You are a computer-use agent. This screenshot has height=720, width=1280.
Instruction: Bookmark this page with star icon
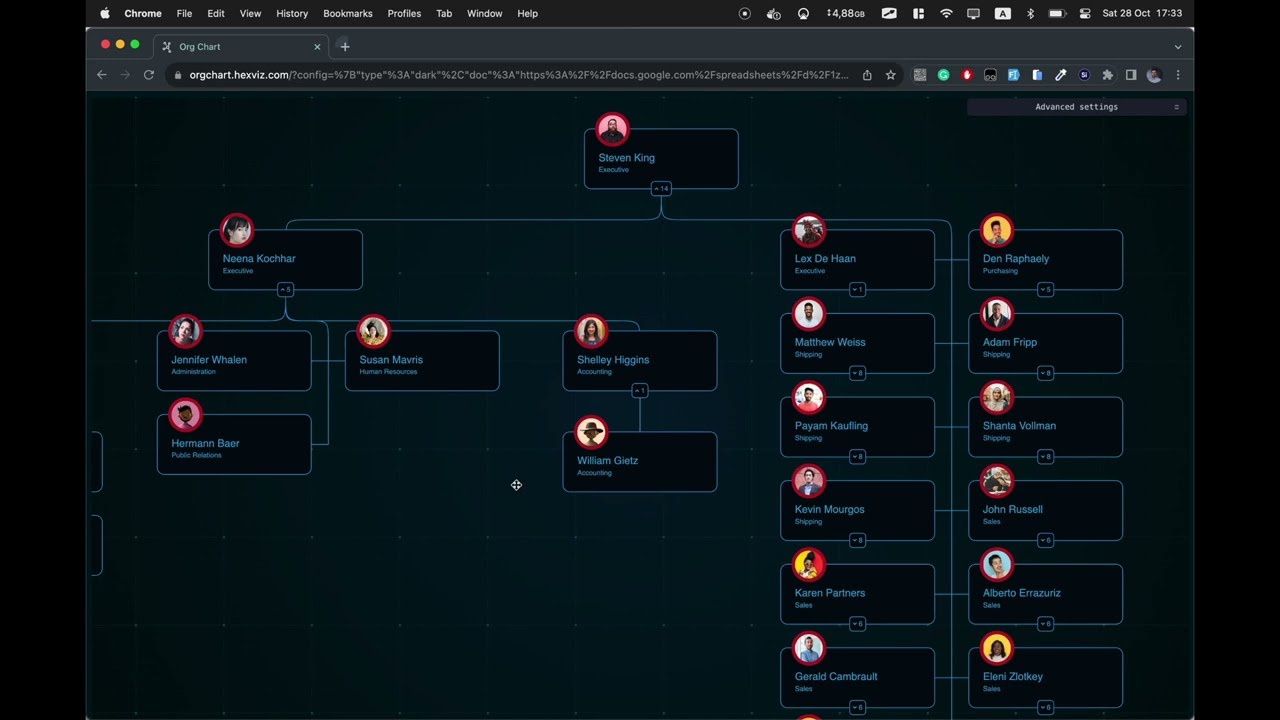coord(890,75)
